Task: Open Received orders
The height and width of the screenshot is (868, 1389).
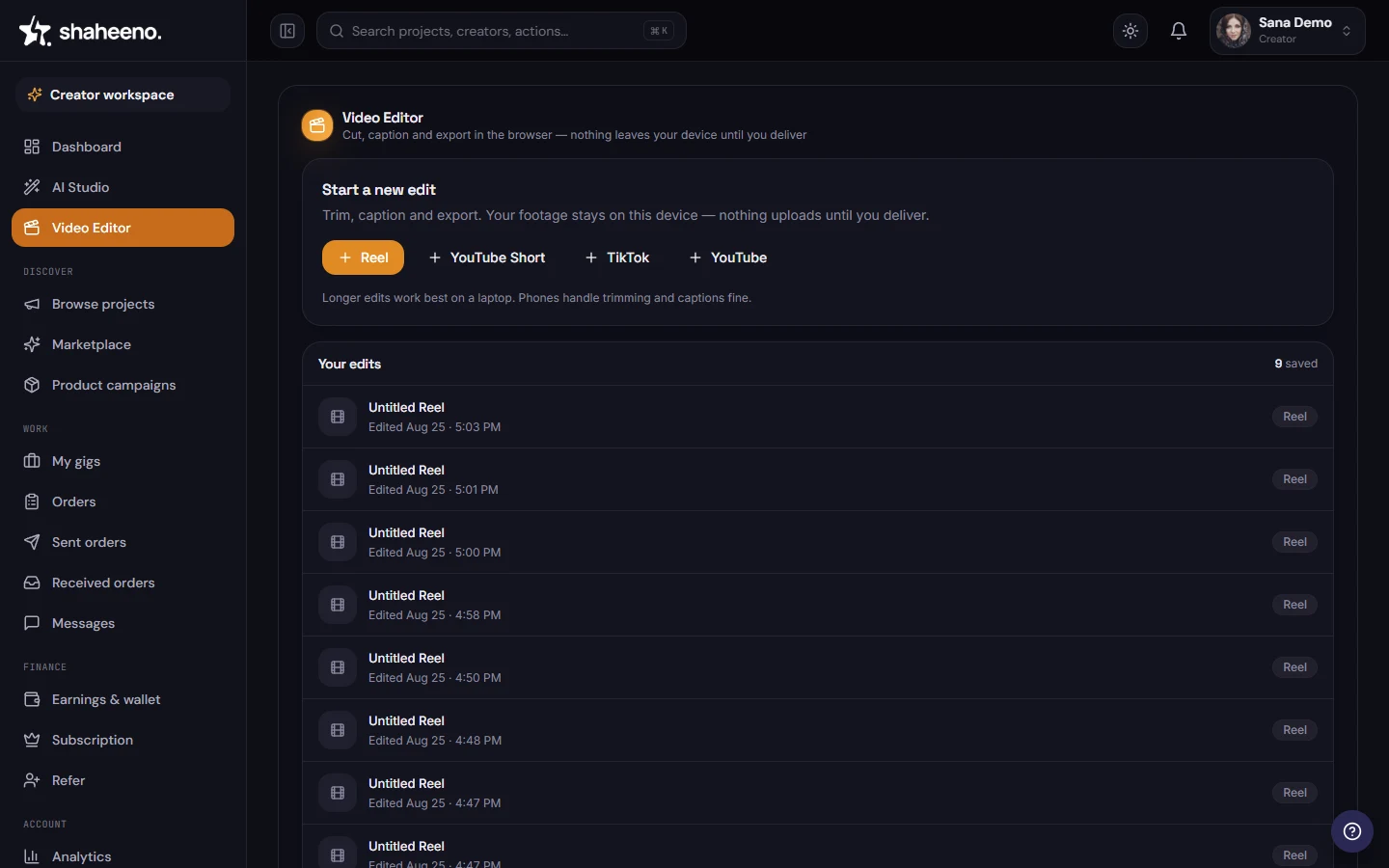Action: [x=123, y=583]
